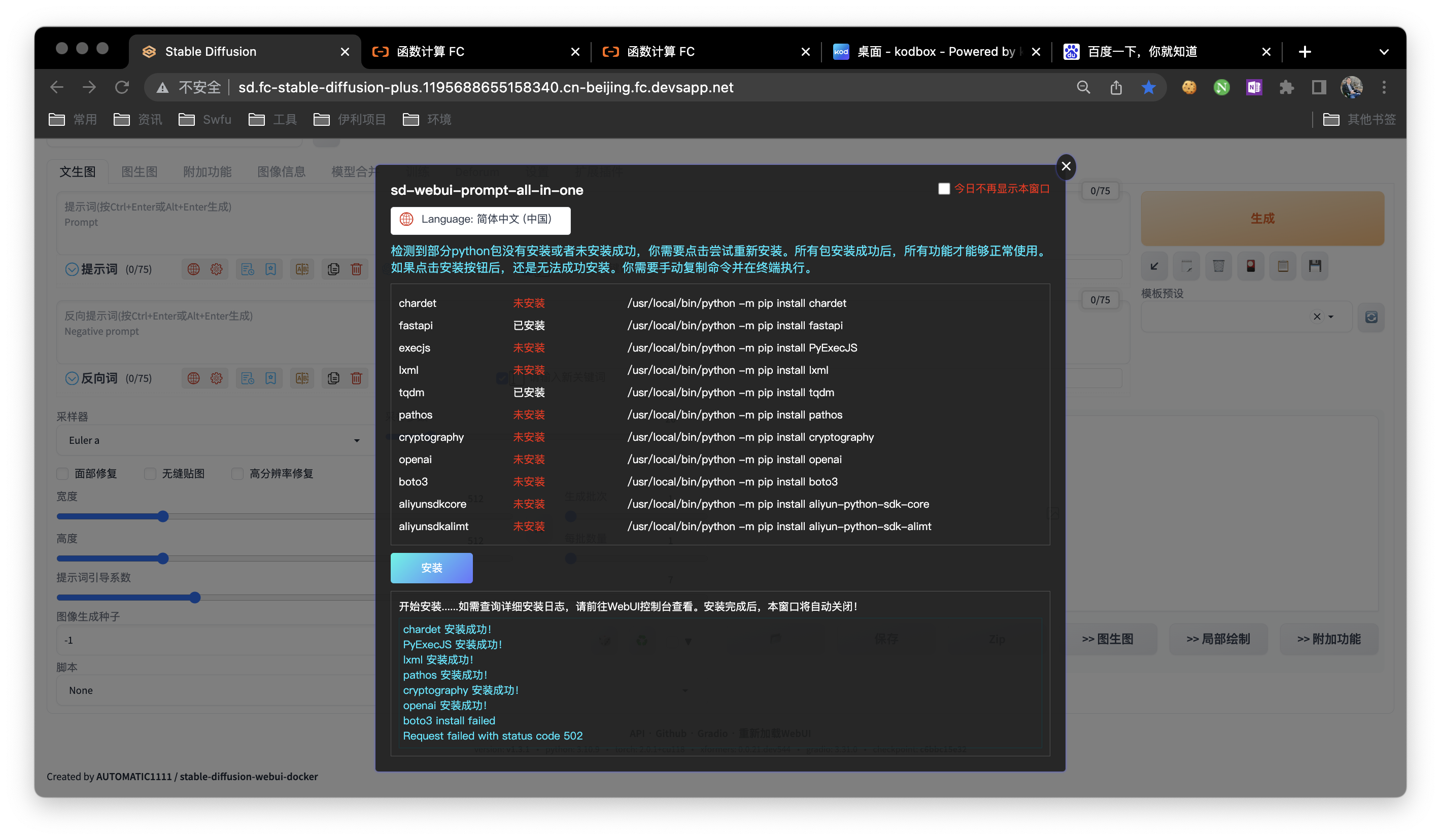Enable the 高分辨率修复 checkbox

click(238, 473)
